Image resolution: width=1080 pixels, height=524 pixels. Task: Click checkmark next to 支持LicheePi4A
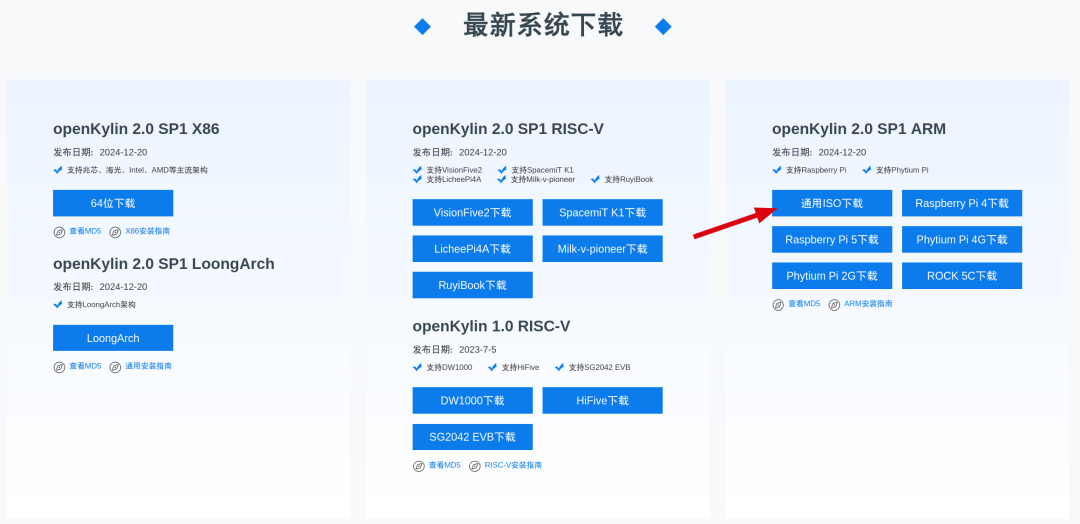[417, 179]
